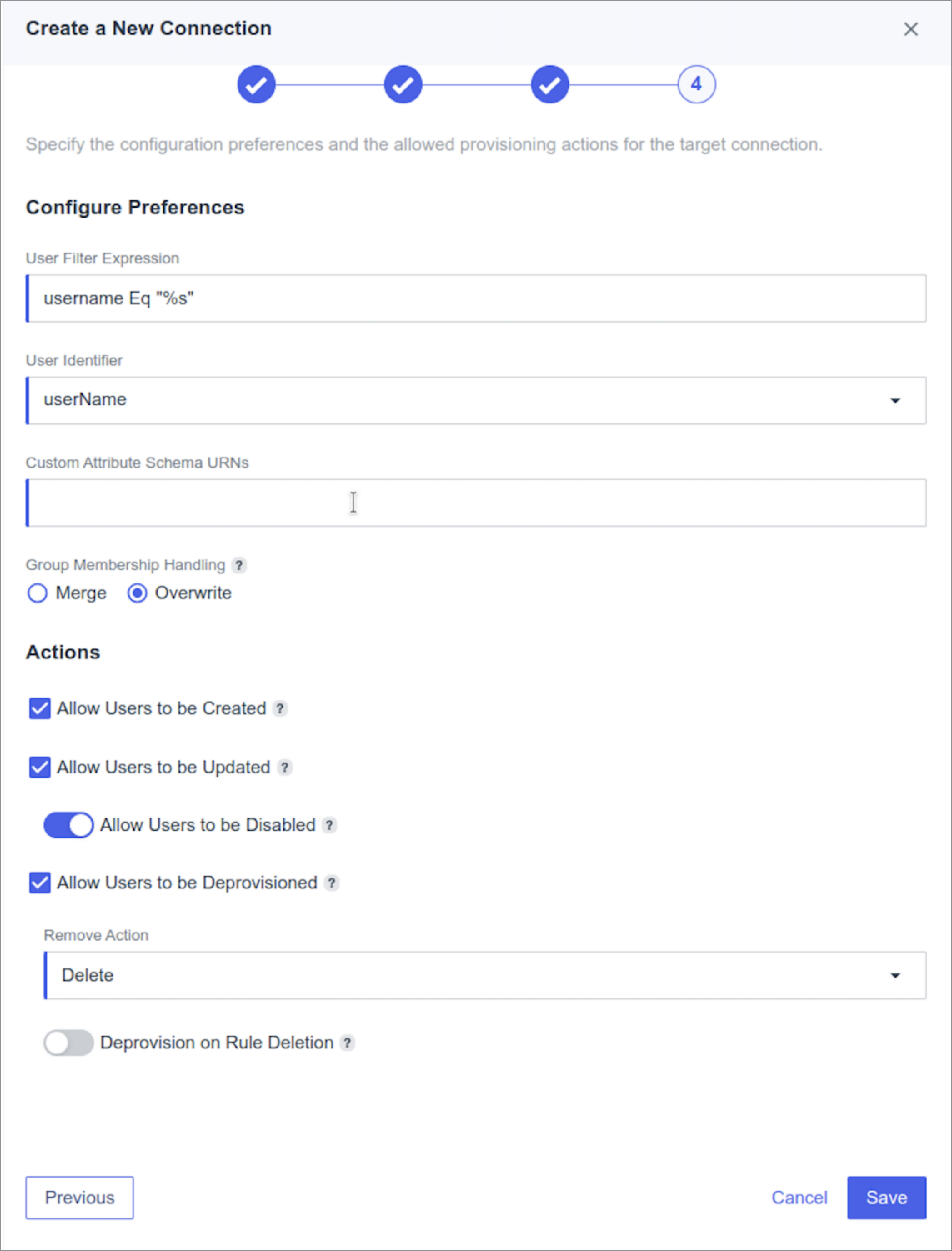Go to the first completed wizard step
The height and width of the screenshot is (1251, 952).
point(256,85)
